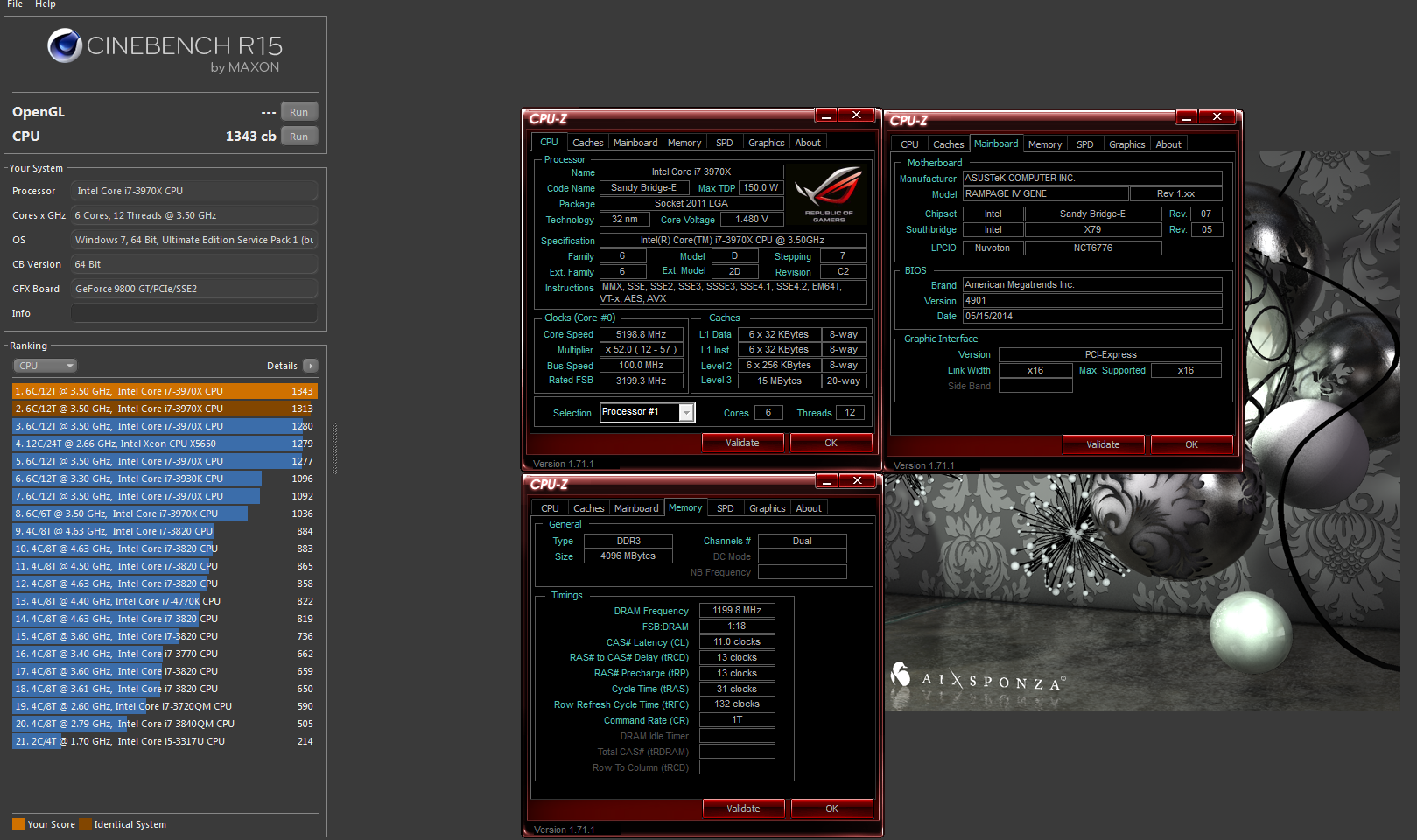1417x840 pixels.
Task: Select the i7-3720QM ranking row
Action: (165, 706)
